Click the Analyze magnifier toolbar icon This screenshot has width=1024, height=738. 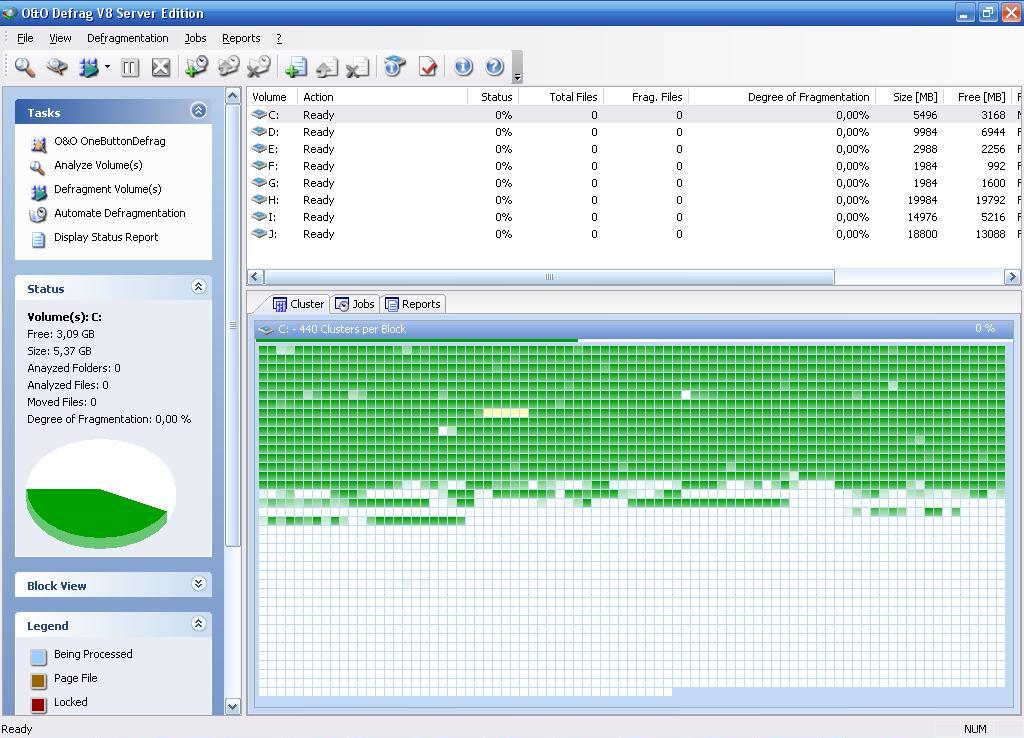click(x=25, y=67)
